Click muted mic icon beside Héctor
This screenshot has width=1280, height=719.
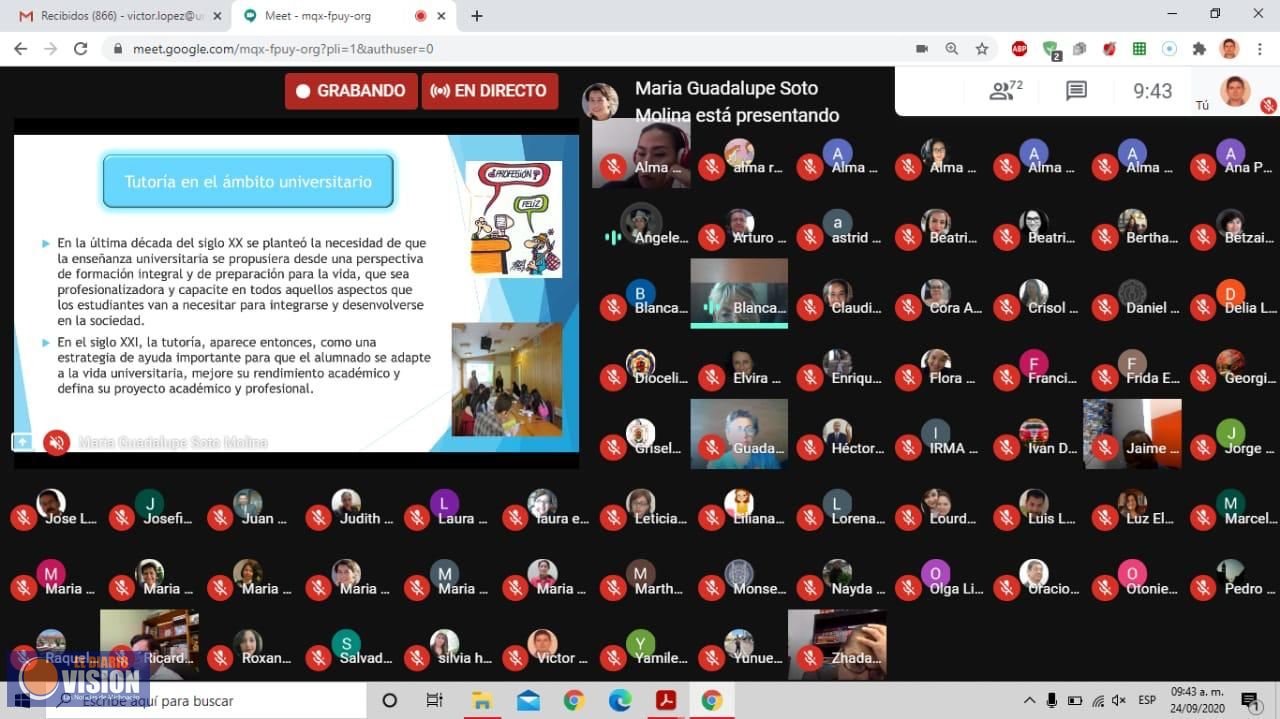(810, 447)
